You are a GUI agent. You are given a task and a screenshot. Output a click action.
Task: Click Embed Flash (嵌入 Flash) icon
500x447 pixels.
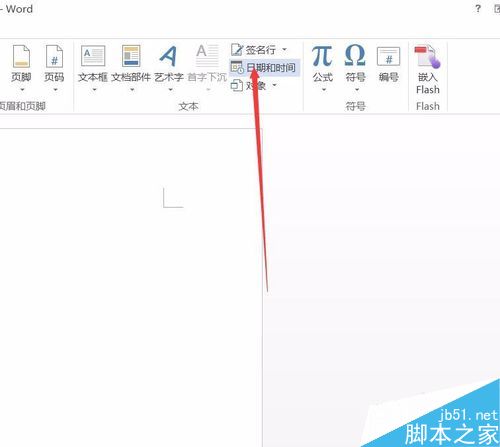[x=427, y=57]
